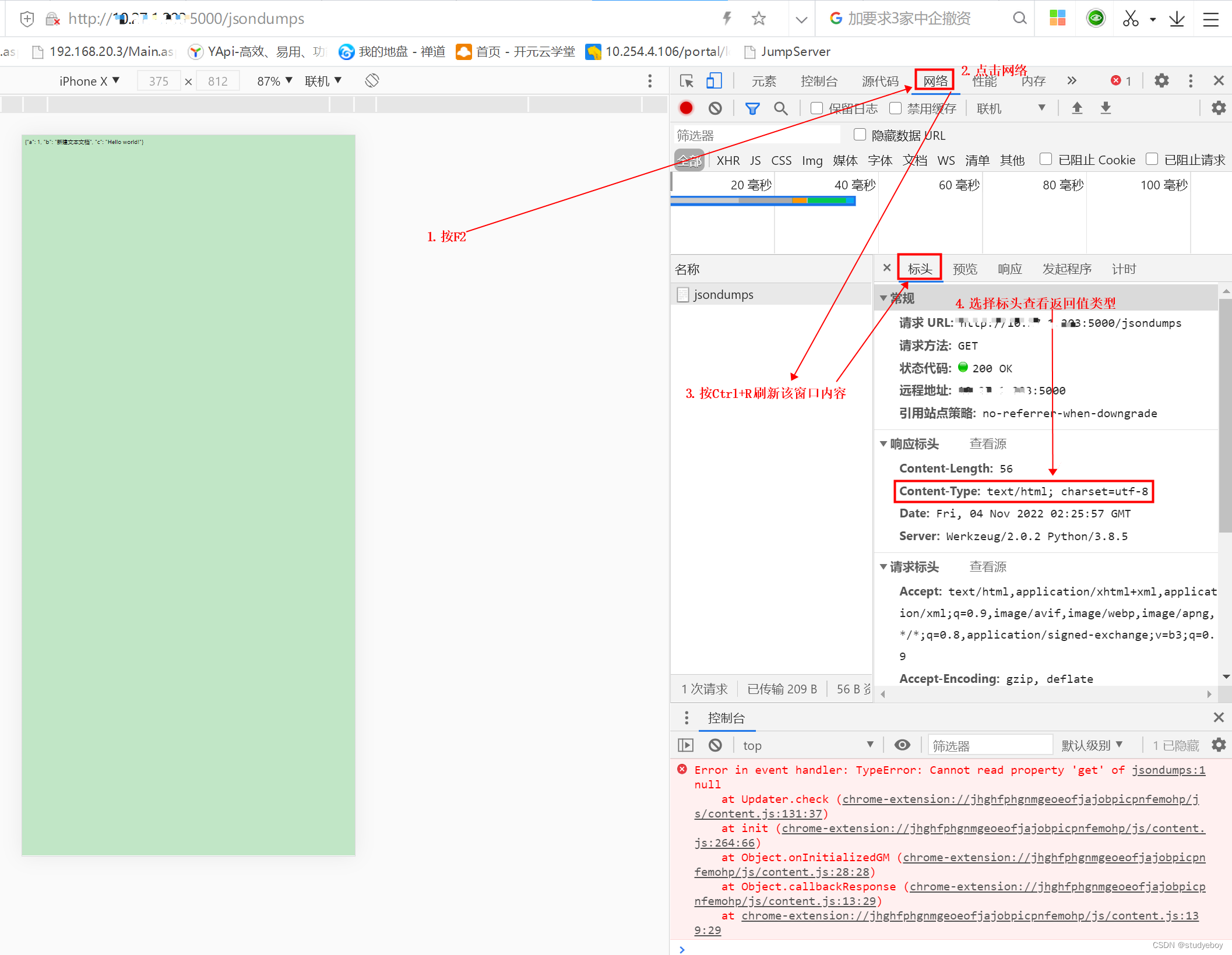Click the lightning speed mode icon
1232x955 pixels.
point(727,19)
